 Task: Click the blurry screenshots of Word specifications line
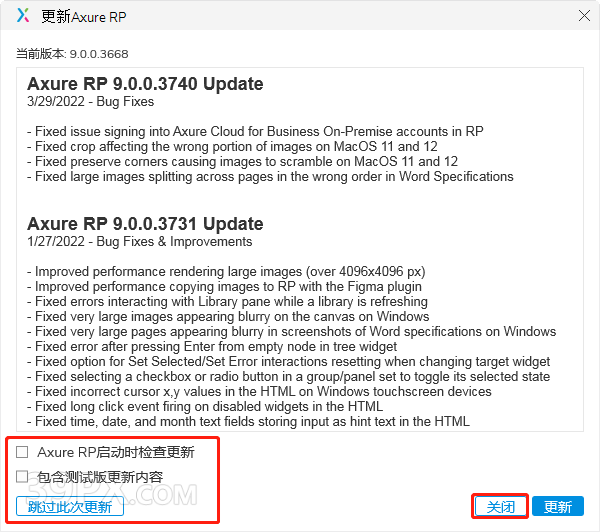[292, 331]
